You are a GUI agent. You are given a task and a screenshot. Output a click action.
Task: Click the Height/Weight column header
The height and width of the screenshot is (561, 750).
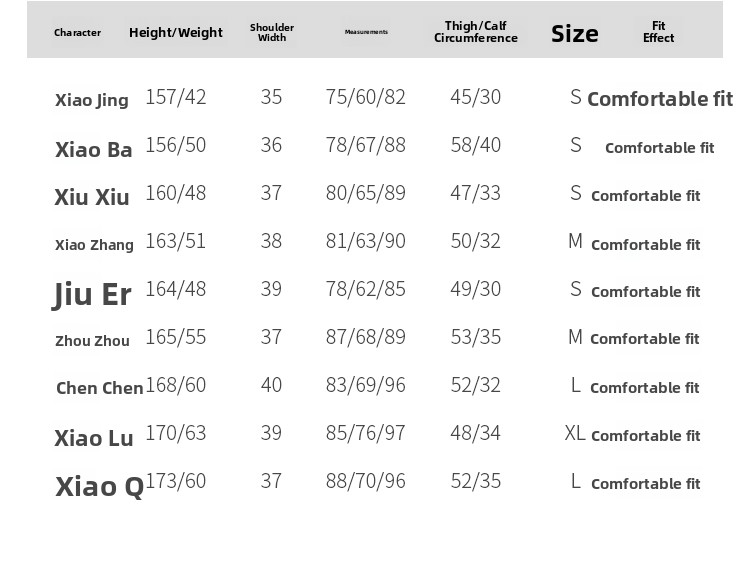click(x=176, y=33)
